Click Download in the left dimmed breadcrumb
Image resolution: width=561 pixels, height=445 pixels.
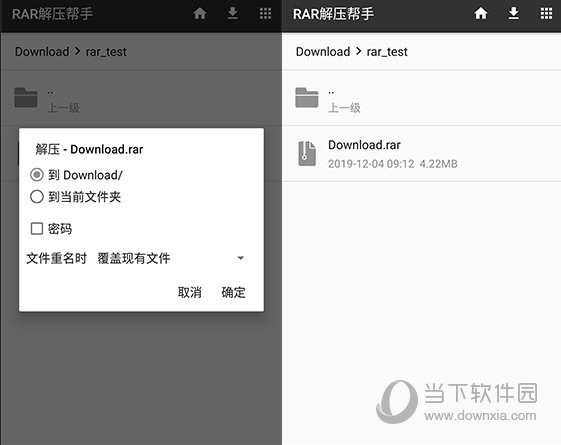tap(42, 52)
